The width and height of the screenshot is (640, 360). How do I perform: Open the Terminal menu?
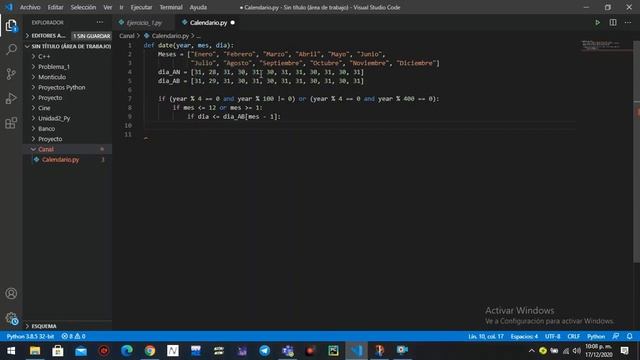[171, 7]
